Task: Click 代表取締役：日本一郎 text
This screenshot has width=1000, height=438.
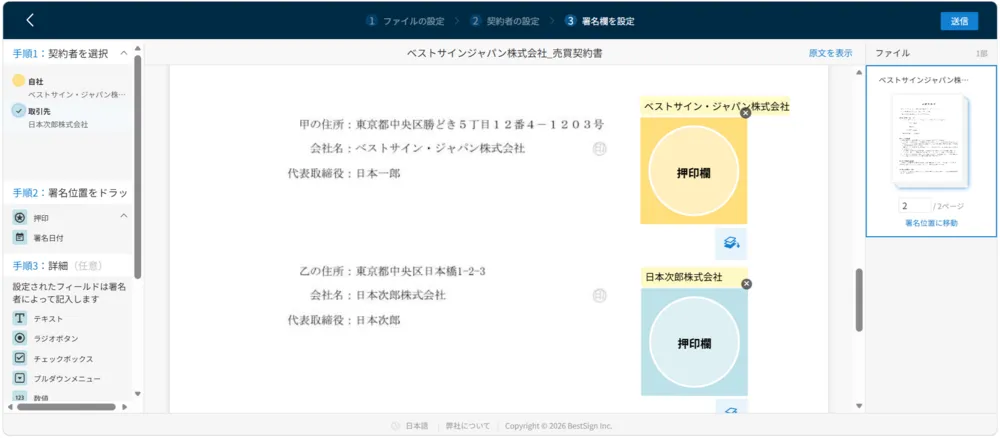Action: point(344,173)
